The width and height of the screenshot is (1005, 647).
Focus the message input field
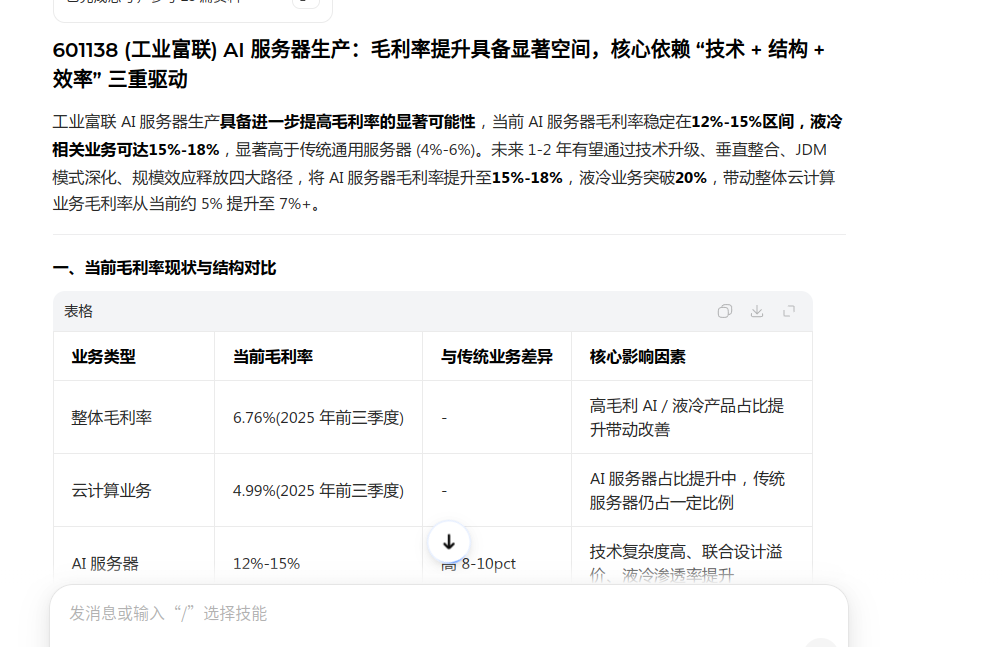point(449,614)
